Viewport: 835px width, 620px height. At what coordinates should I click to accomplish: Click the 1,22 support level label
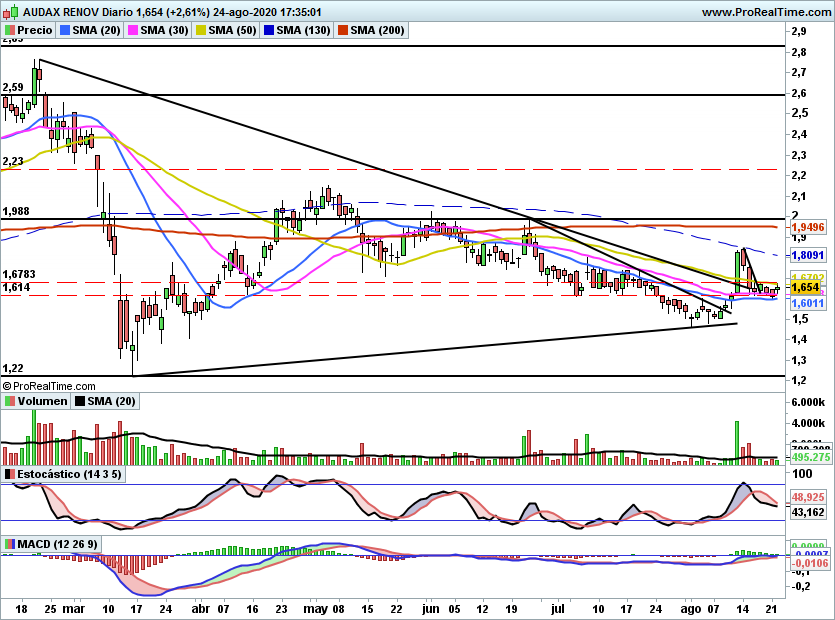[x=13, y=368]
